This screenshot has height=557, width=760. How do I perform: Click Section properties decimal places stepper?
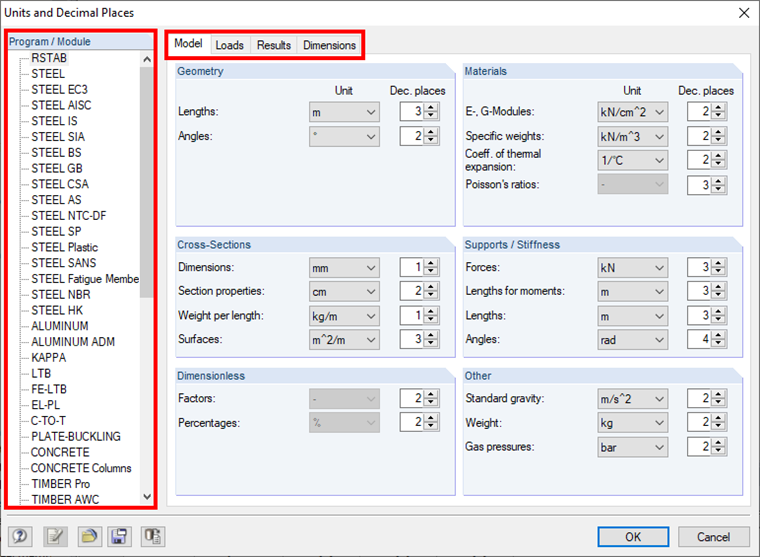pos(431,291)
